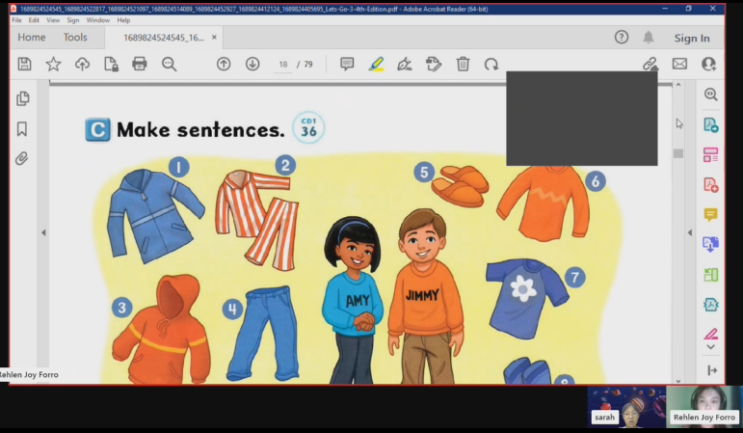
Task: Open the Sign menu
Action: click(72, 20)
